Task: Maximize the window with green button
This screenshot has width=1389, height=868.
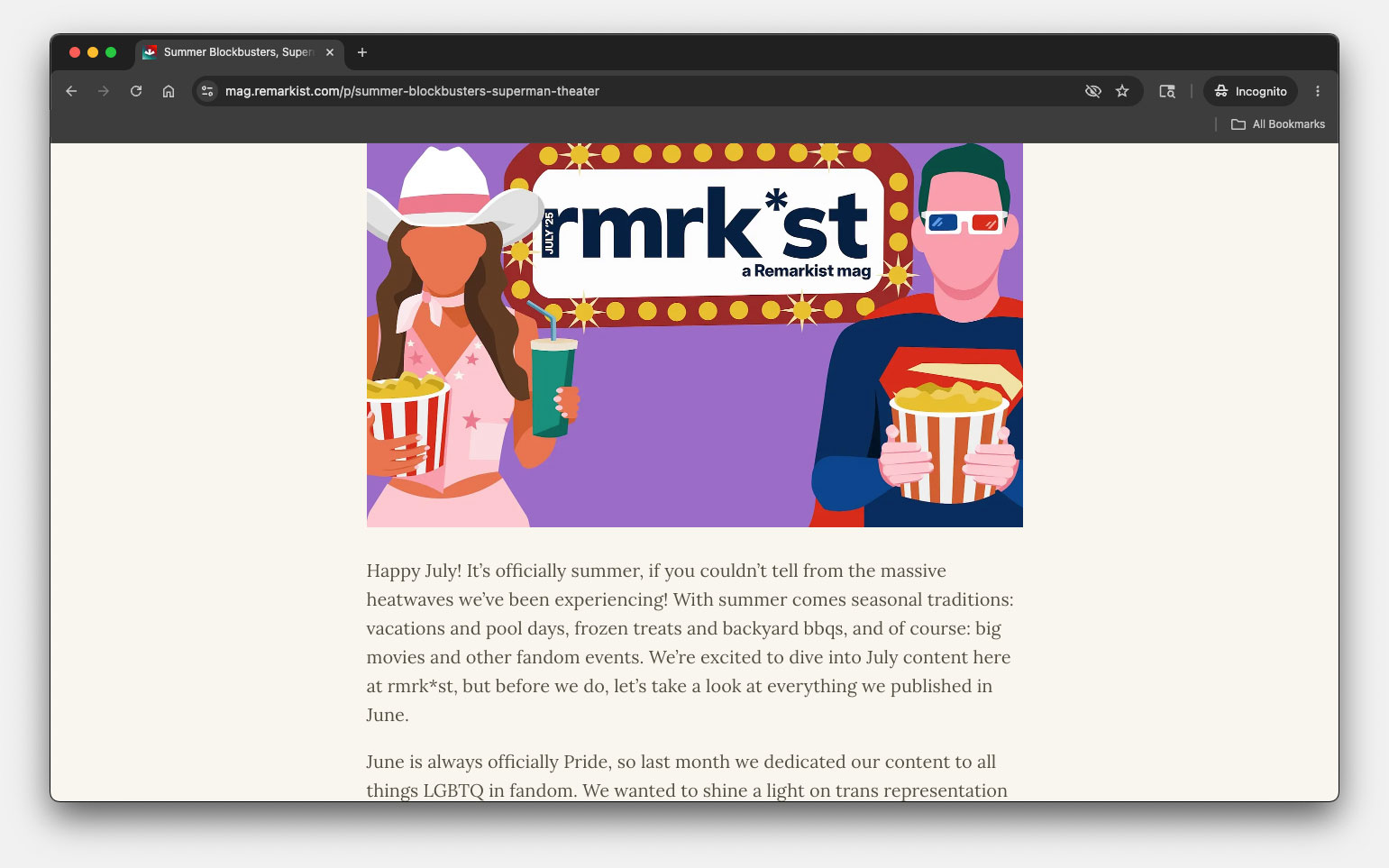Action: 111,52
